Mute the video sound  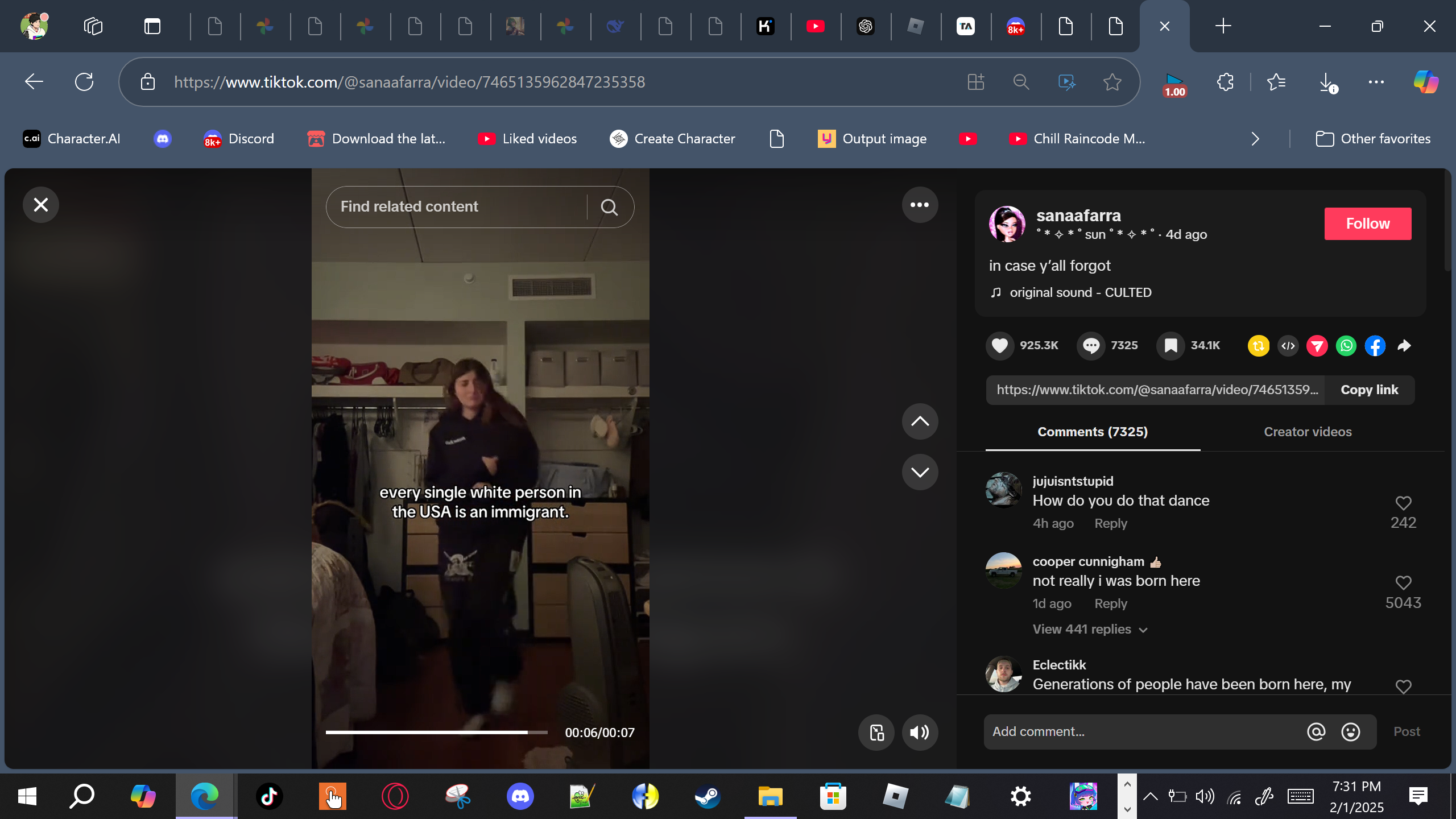tap(919, 733)
